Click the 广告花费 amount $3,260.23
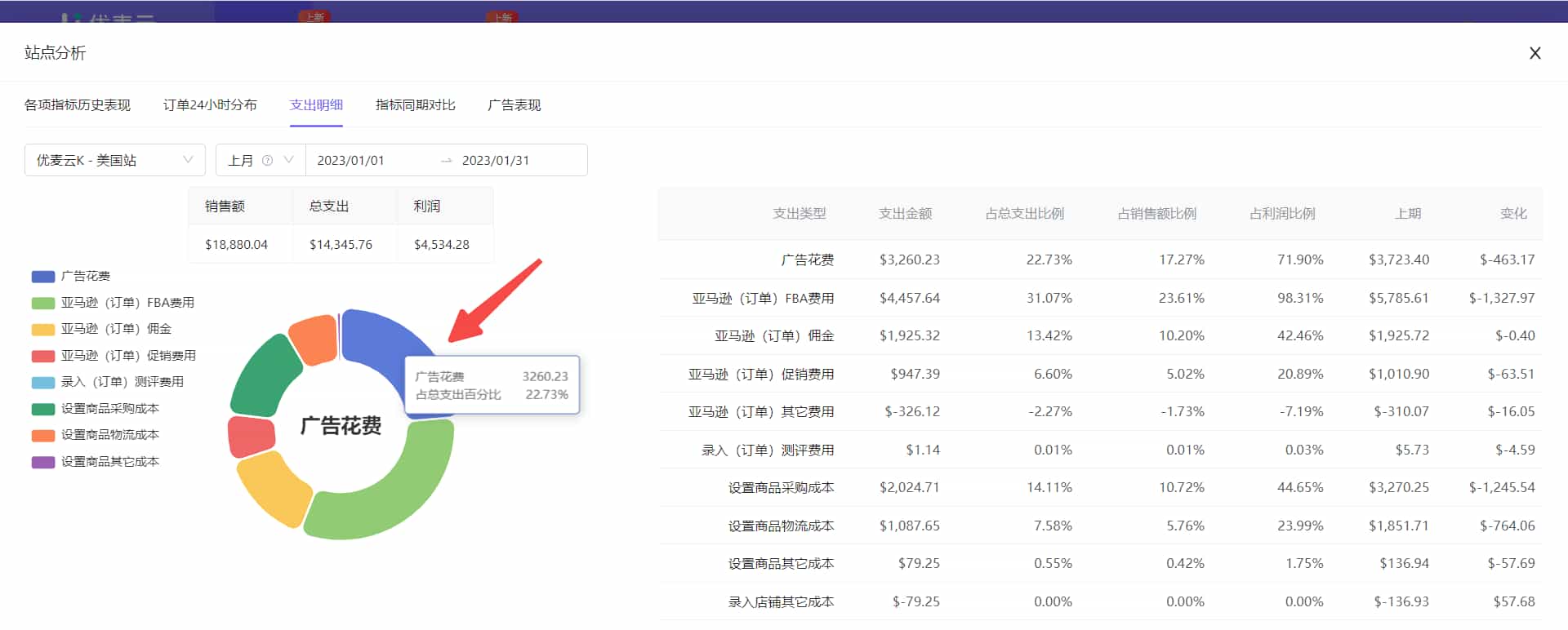This screenshot has height=630, width=1568. click(910, 260)
